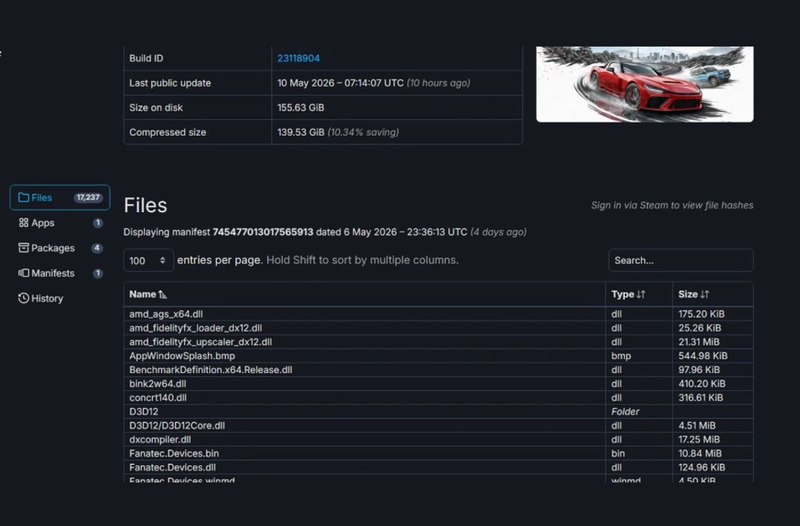Image resolution: width=800 pixels, height=526 pixels.
Task: Click the archive box icon beside Packages
Action: 23,247
